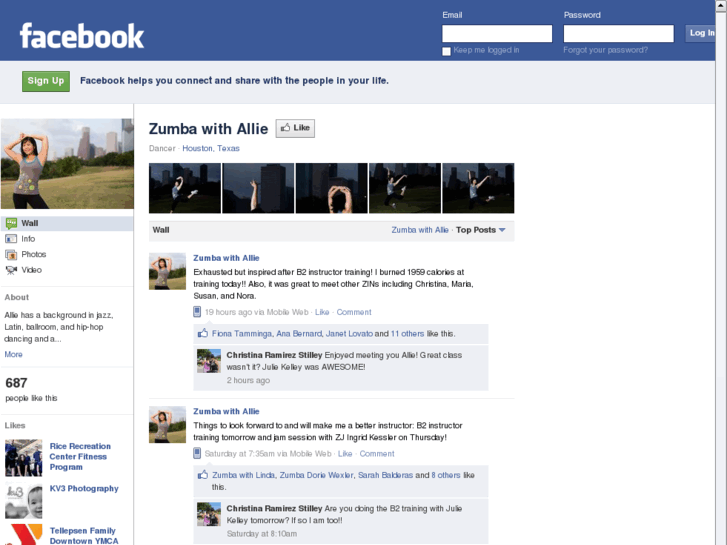
Task: Click the avatar on the first Zumba with Allie post
Action: point(167,271)
